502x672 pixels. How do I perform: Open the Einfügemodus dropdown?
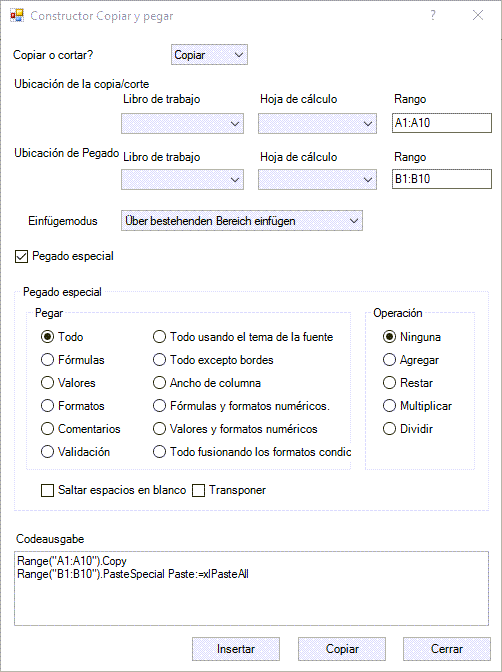[x=242, y=221]
